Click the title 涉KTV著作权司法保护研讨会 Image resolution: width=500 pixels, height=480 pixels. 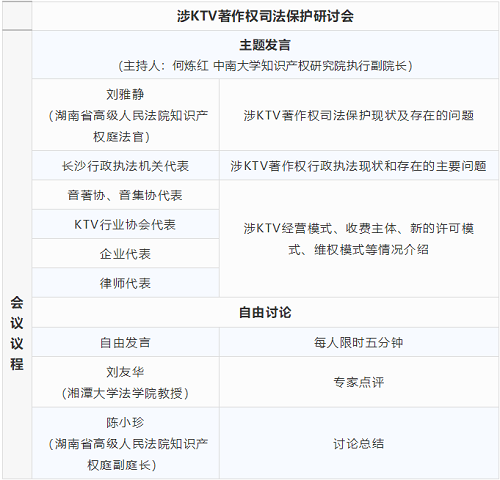pyautogui.click(x=265, y=16)
